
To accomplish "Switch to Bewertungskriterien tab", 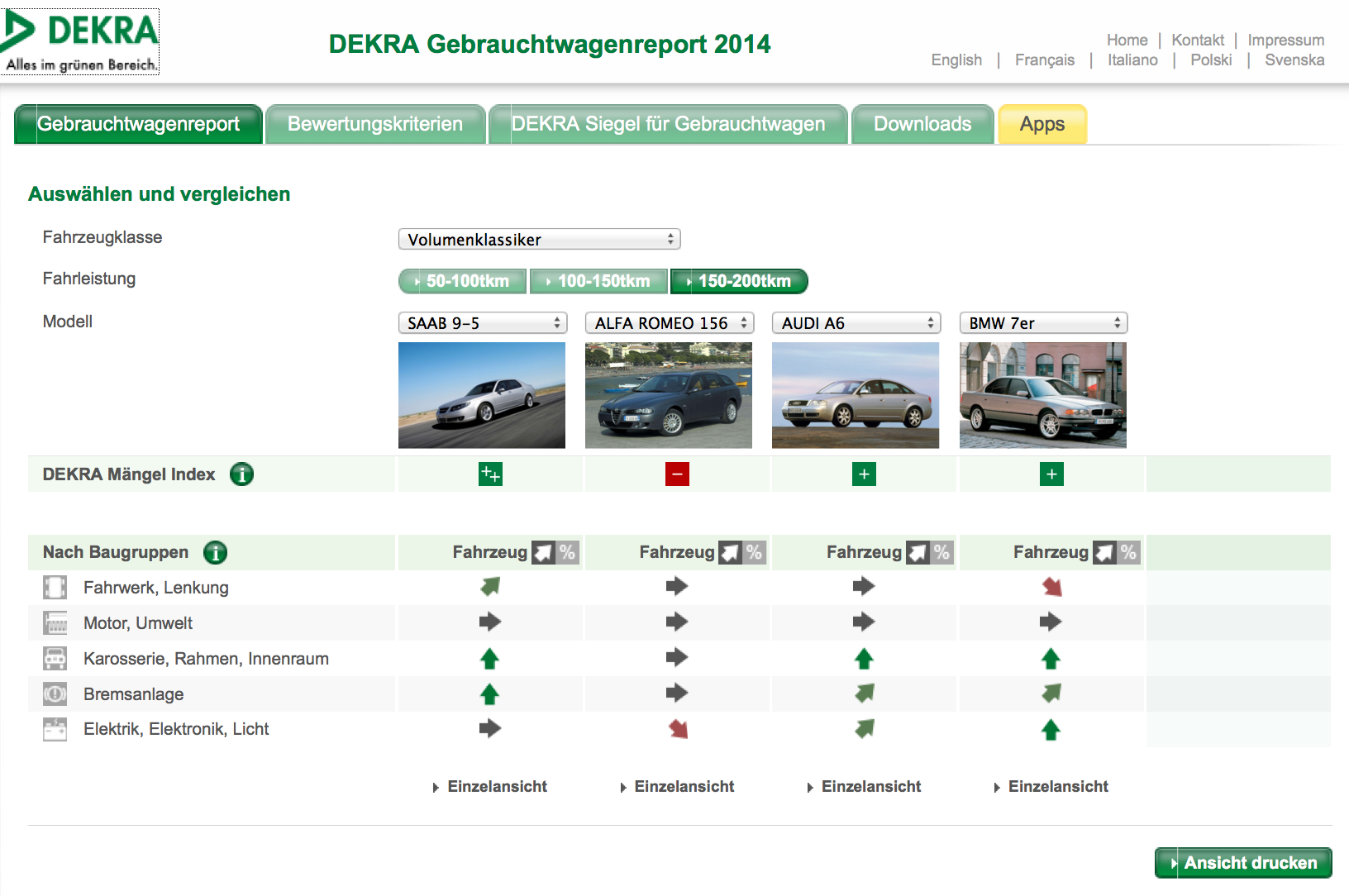I will (x=375, y=124).
